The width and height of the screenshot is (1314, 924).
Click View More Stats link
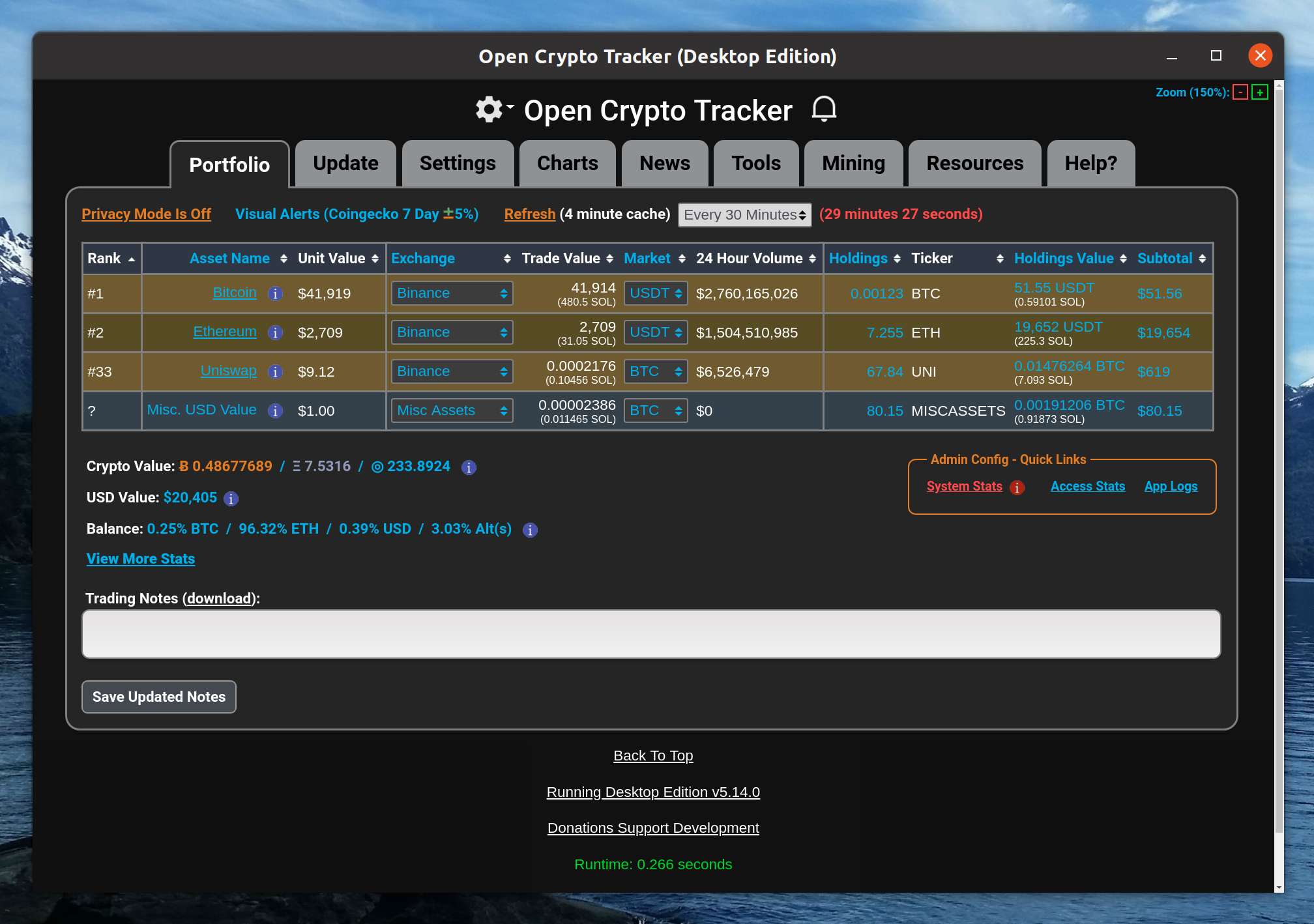pyautogui.click(x=141, y=559)
